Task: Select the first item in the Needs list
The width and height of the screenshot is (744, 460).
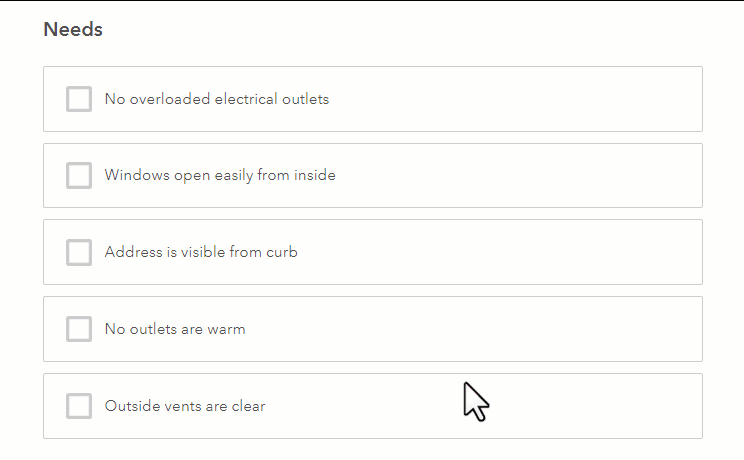Action: [x=79, y=99]
